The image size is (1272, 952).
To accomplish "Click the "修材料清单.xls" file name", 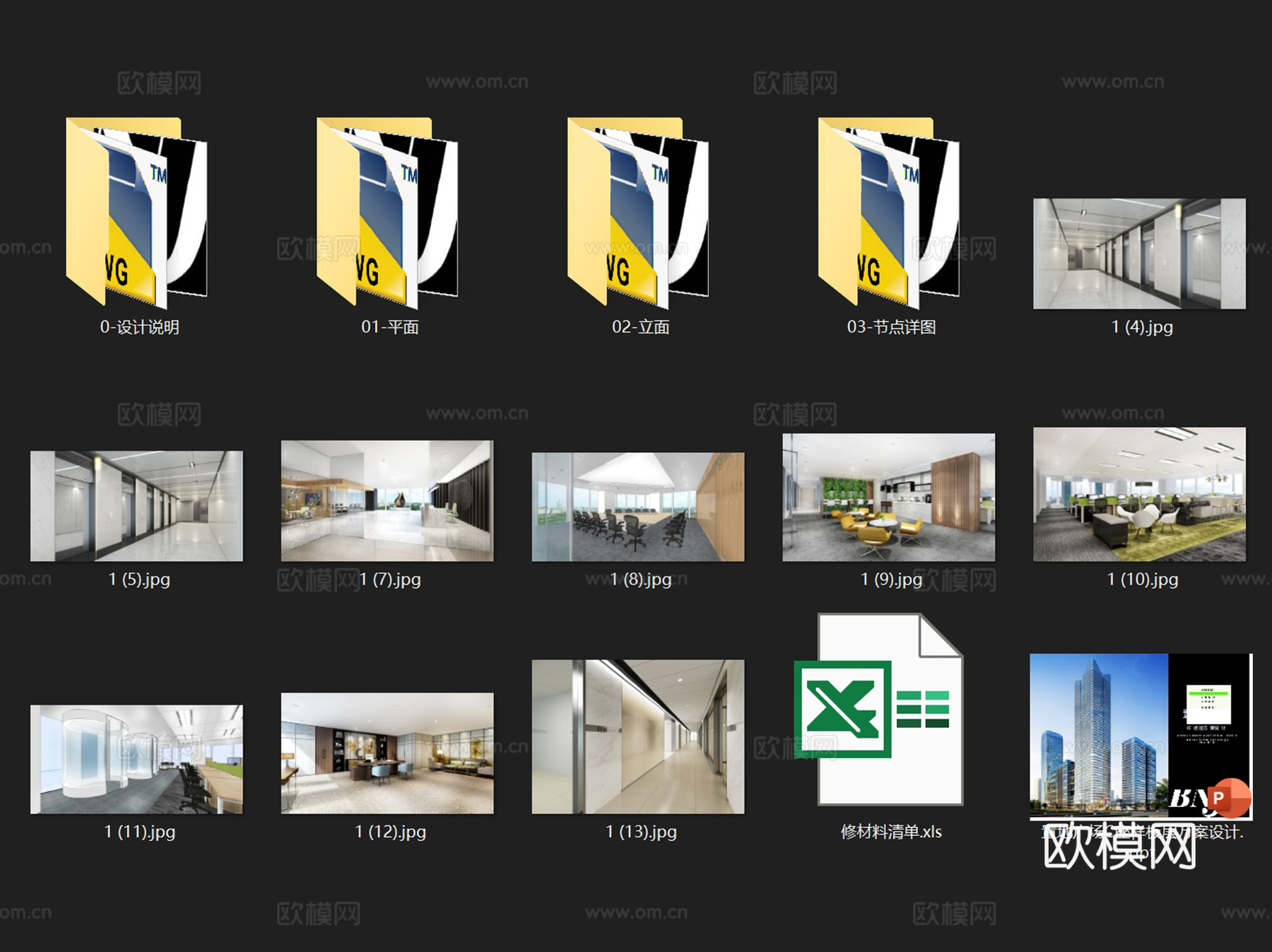I will pyautogui.click(x=892, y=832).
